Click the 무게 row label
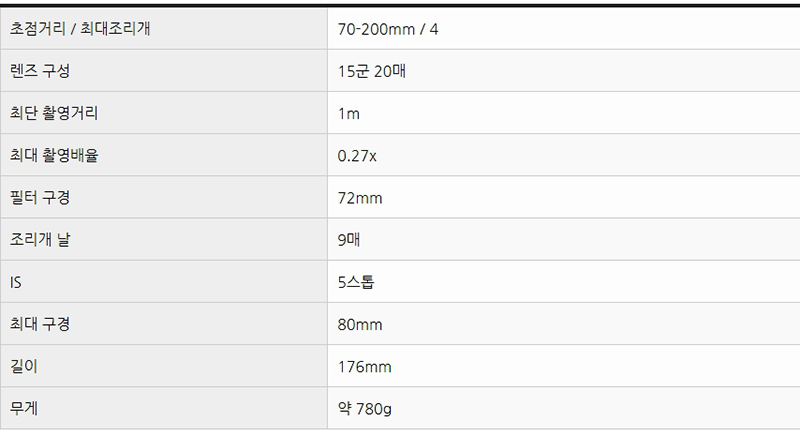Screen dimensions: 800x436 click(24, 408)
